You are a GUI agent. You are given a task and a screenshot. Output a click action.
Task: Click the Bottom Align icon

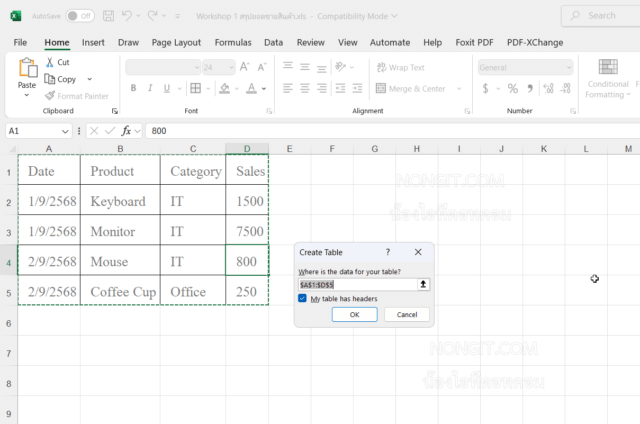click(322, 67)
